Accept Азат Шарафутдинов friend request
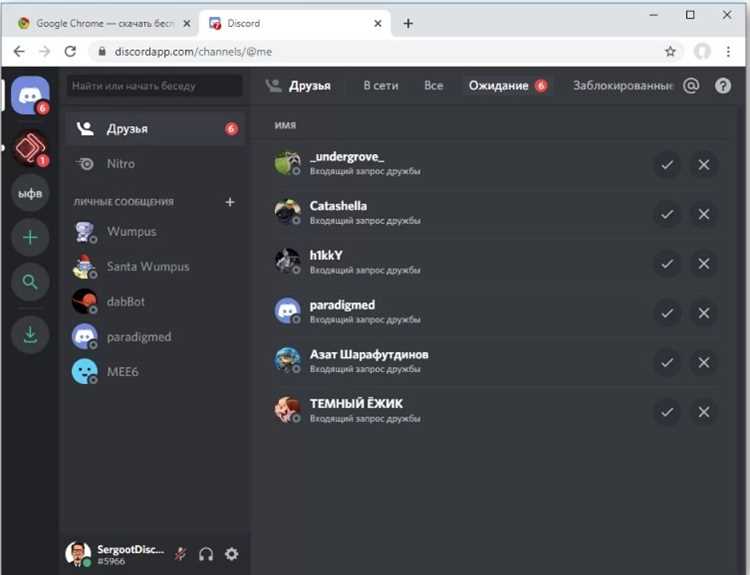 click(x=667, y=363)
